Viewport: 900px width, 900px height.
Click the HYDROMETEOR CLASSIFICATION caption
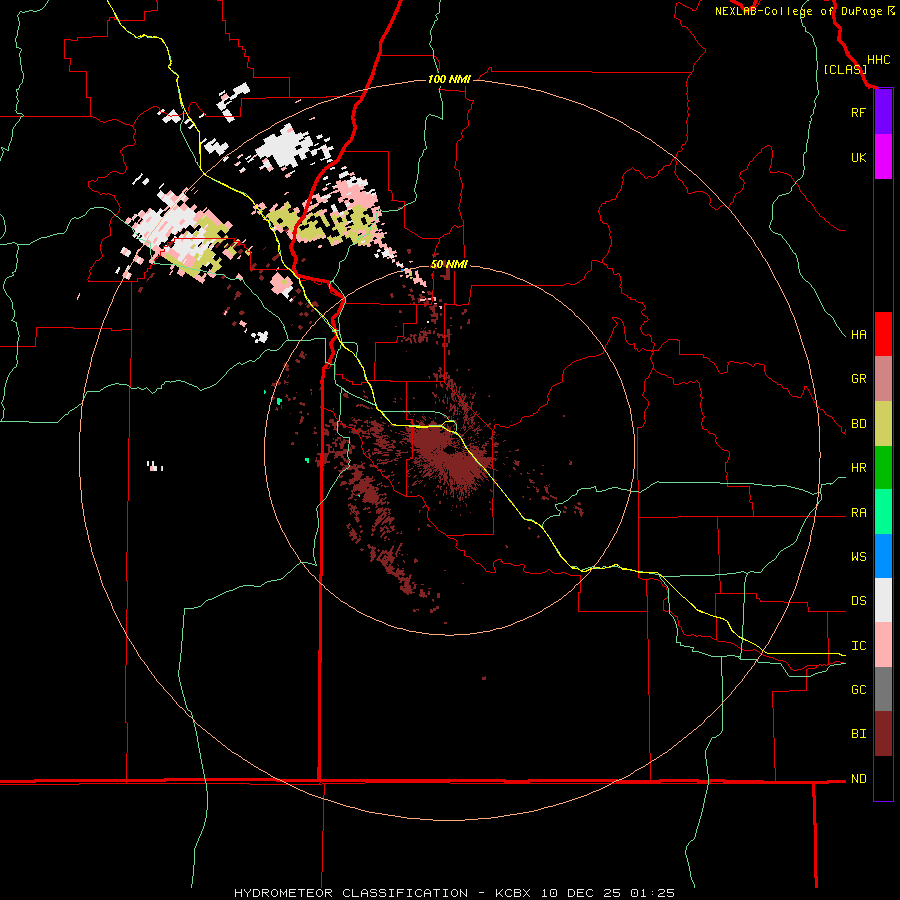coord(351,893)
